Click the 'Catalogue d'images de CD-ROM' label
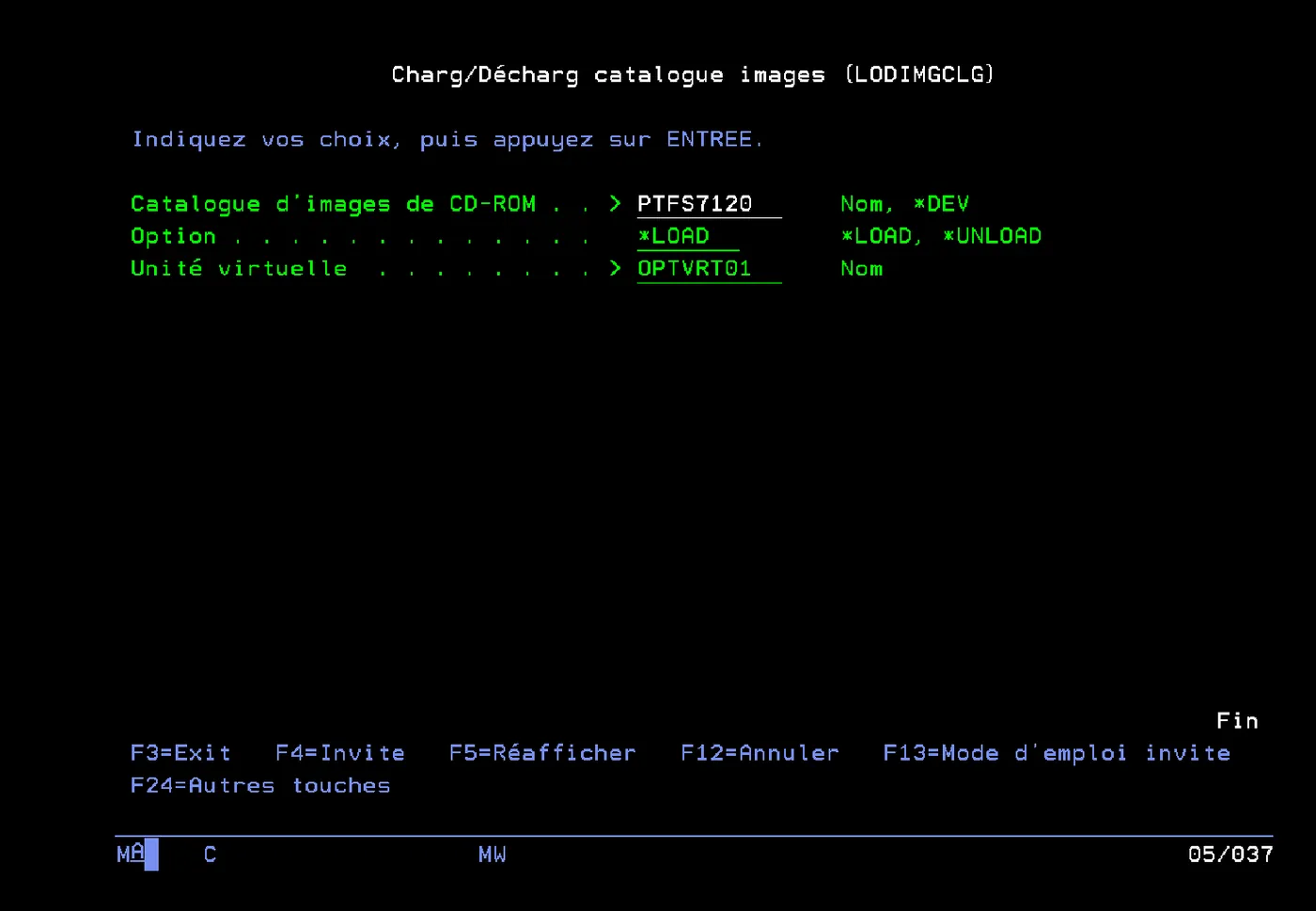Viewport: 1316px width, 911px height. 333,204
